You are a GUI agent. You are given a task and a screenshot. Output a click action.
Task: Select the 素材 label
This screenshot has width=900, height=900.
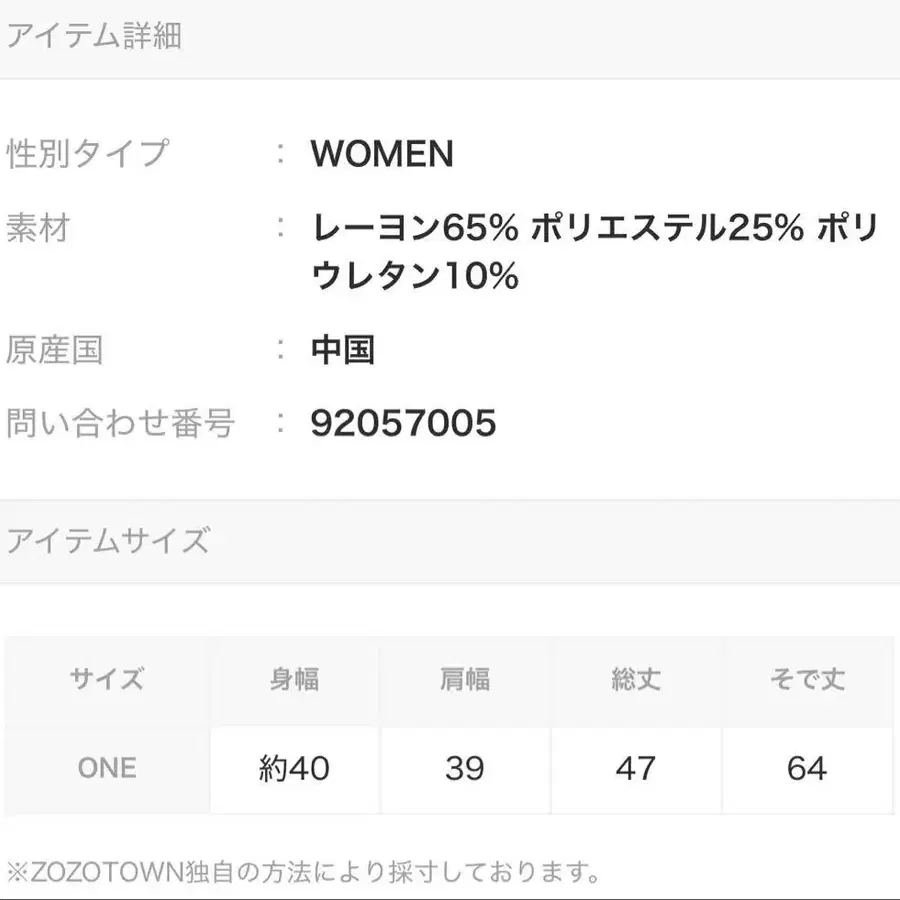point(38,229)
